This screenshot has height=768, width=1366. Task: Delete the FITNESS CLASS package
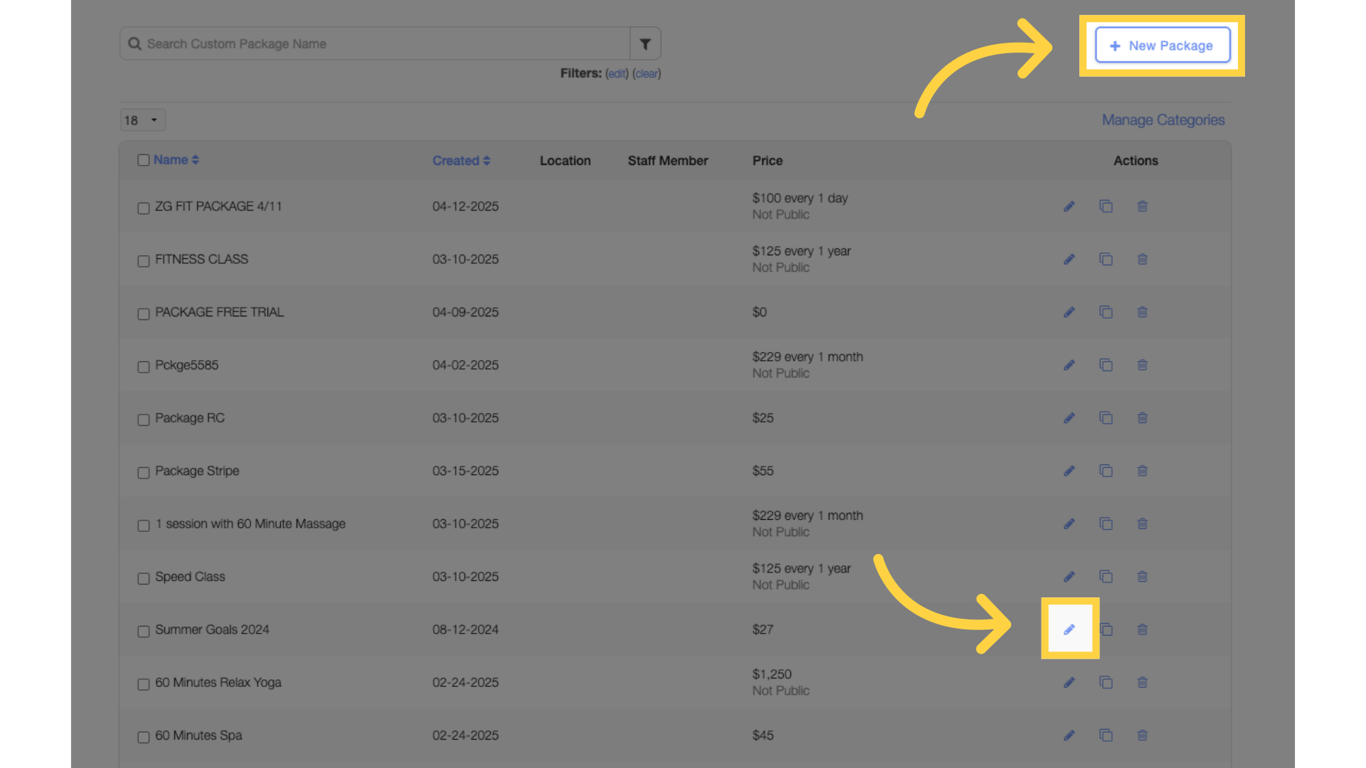coord(1142,260)
